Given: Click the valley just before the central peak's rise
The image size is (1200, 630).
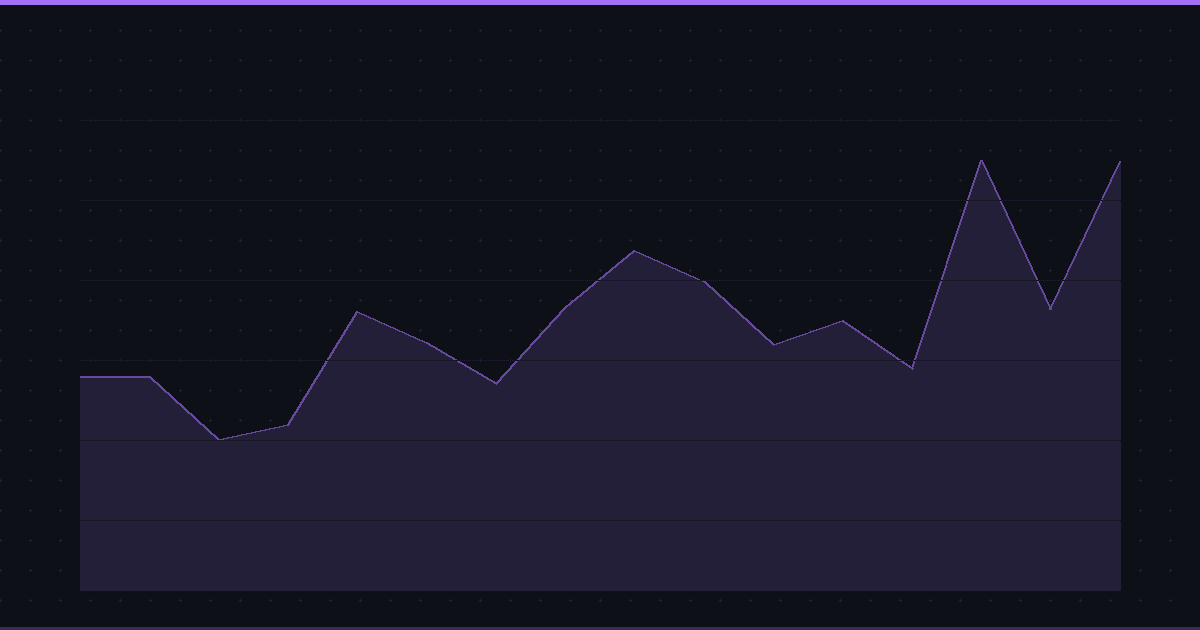Looking at the screenshot, I should tap(496, 383).
